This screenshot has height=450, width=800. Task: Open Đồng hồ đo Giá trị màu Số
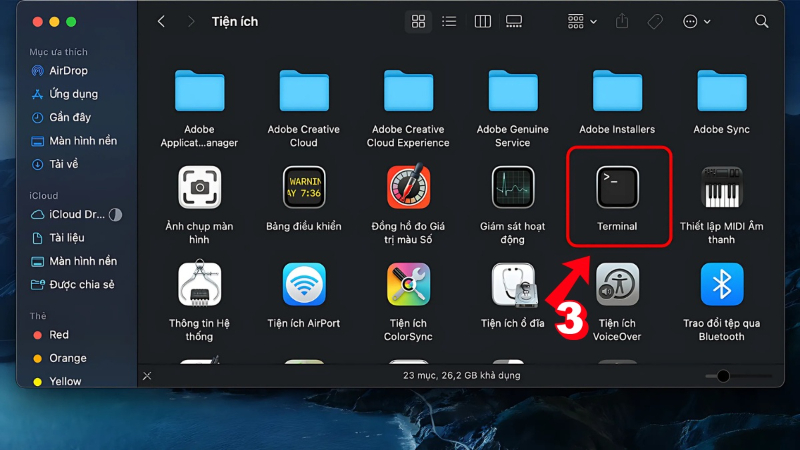408,186
